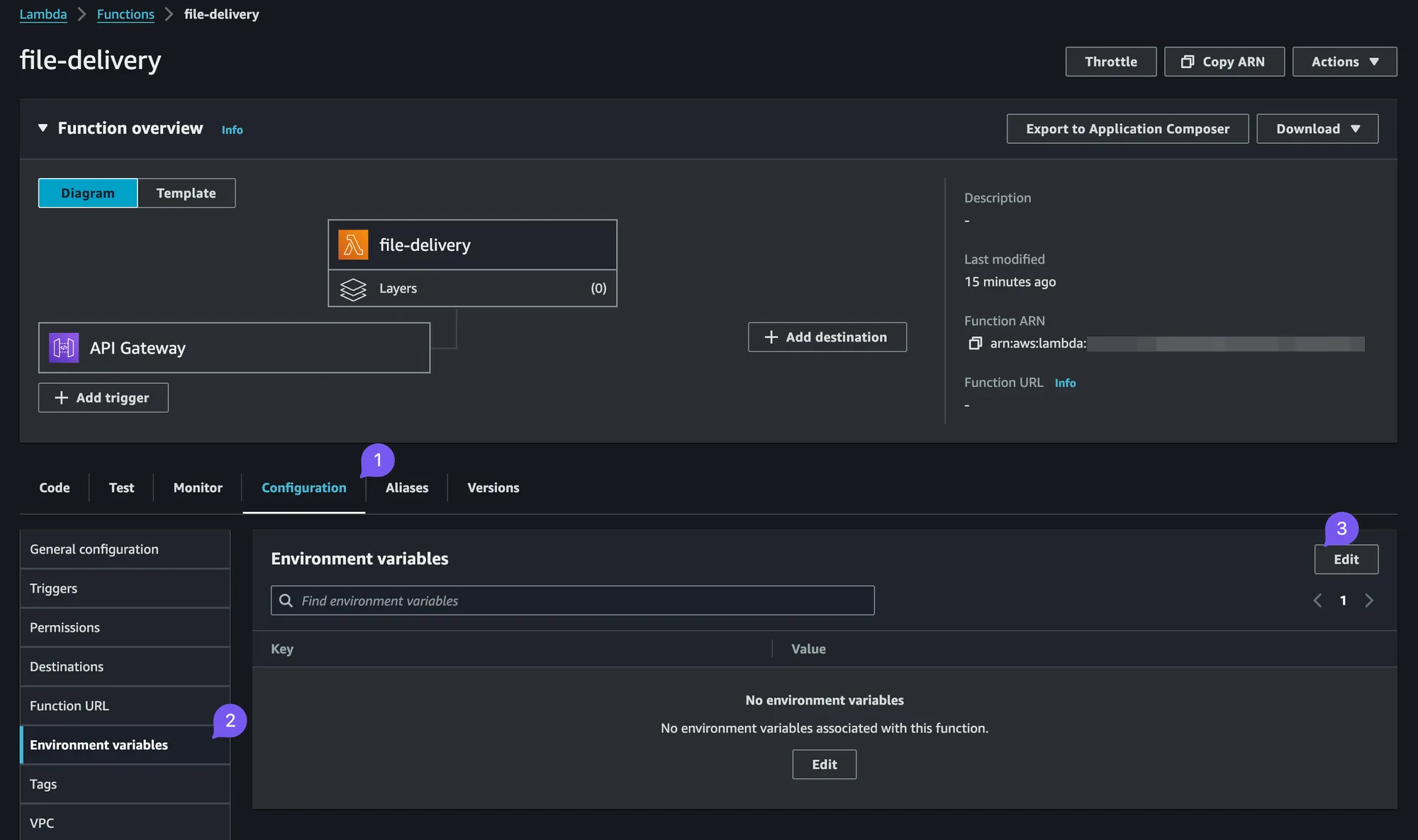The image size is (1418, 840).
Task: Open the Test tab
Action: pos(121,488)
